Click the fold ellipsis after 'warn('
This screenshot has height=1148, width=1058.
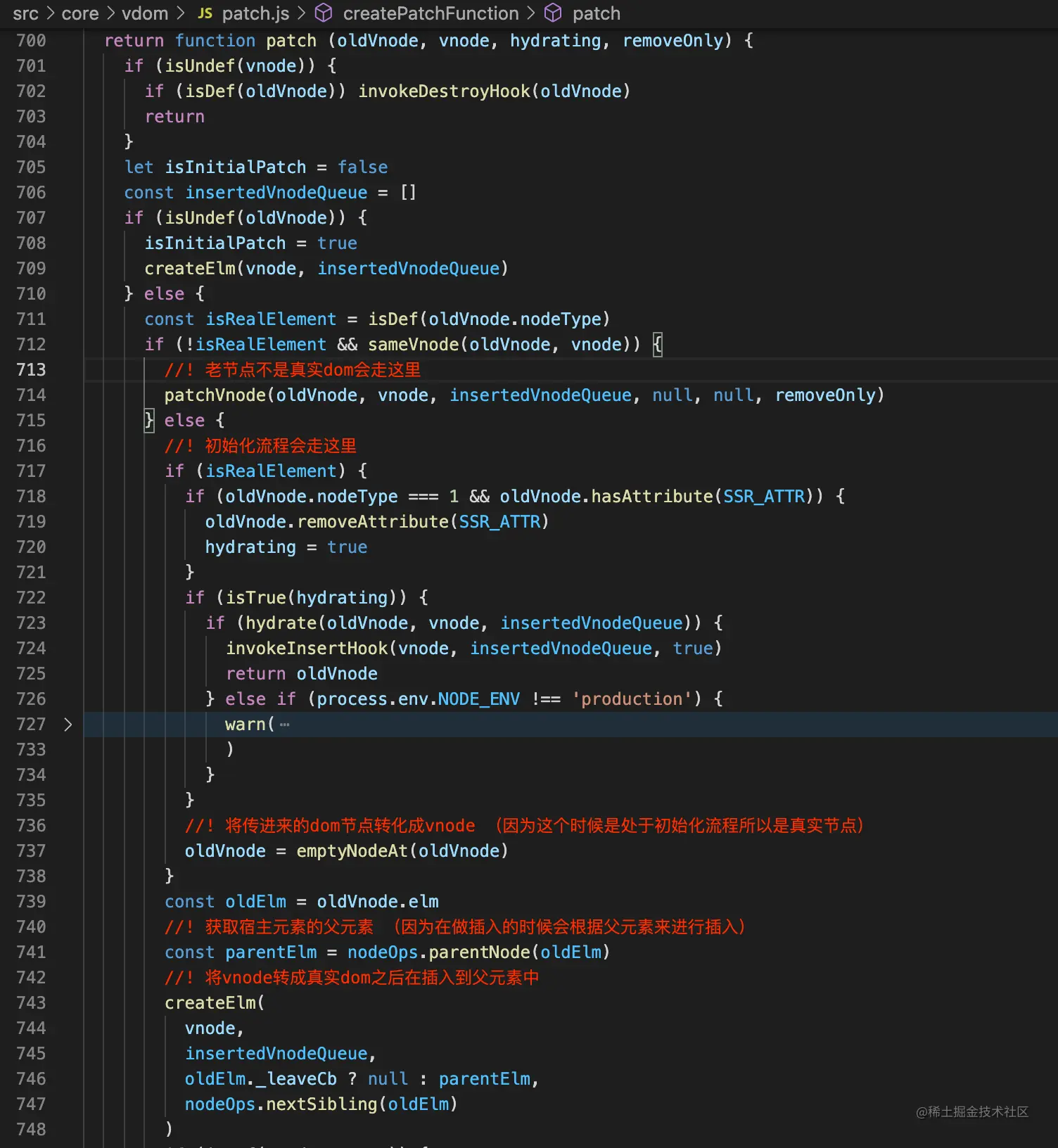click(x=284, y=725)
